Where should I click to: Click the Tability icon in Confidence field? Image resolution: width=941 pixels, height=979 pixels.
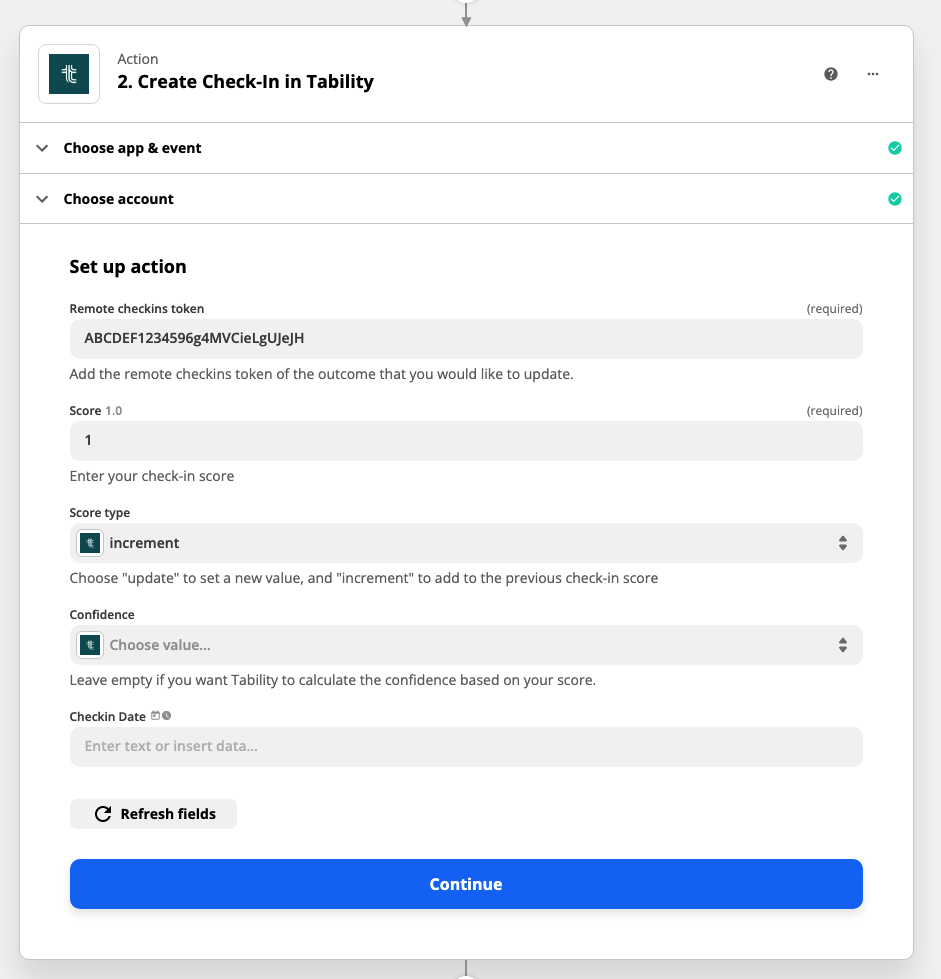point(90,645)
